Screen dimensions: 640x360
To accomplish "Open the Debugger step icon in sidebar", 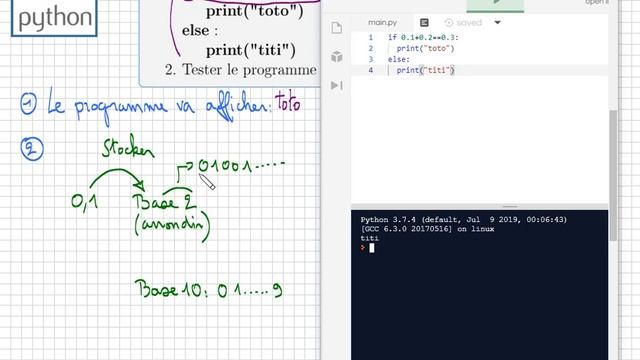I will pos(337,85).
